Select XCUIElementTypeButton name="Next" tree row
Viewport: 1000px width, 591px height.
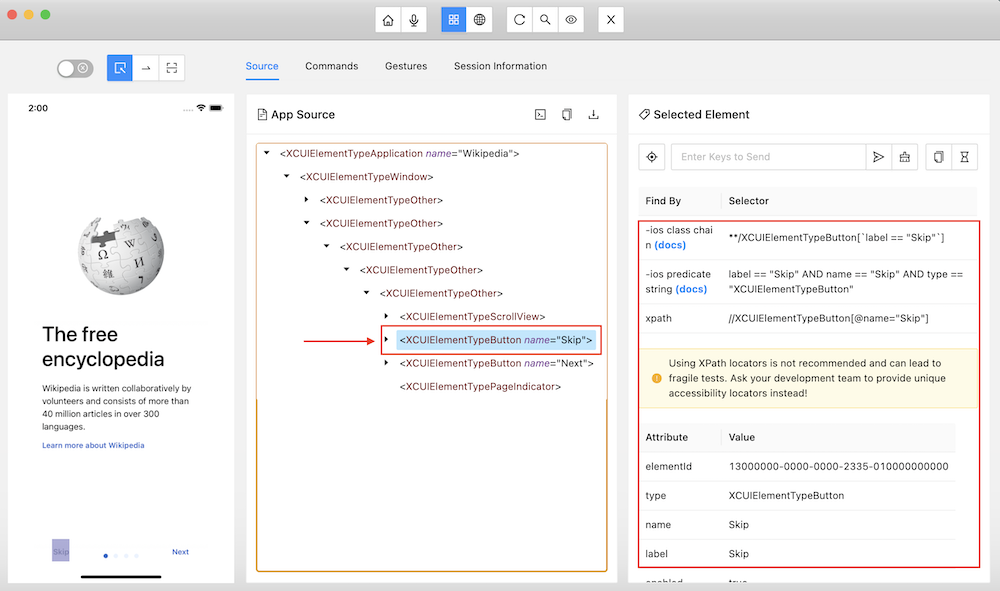click(497, 363)
